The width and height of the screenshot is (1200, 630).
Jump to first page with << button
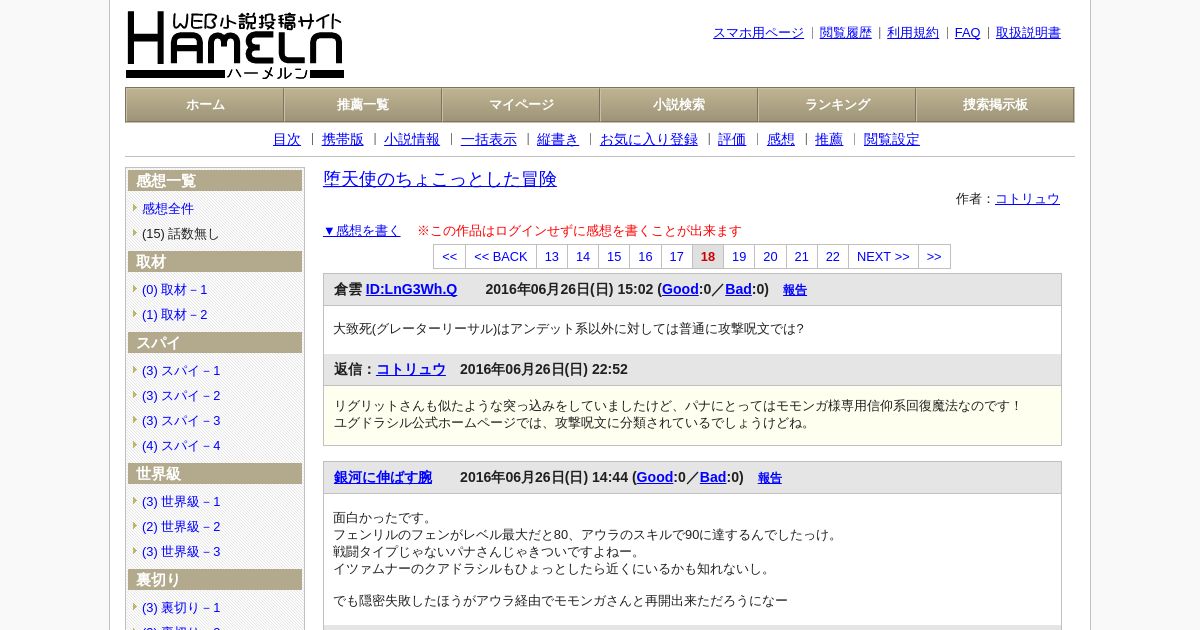tap(450, 257)
